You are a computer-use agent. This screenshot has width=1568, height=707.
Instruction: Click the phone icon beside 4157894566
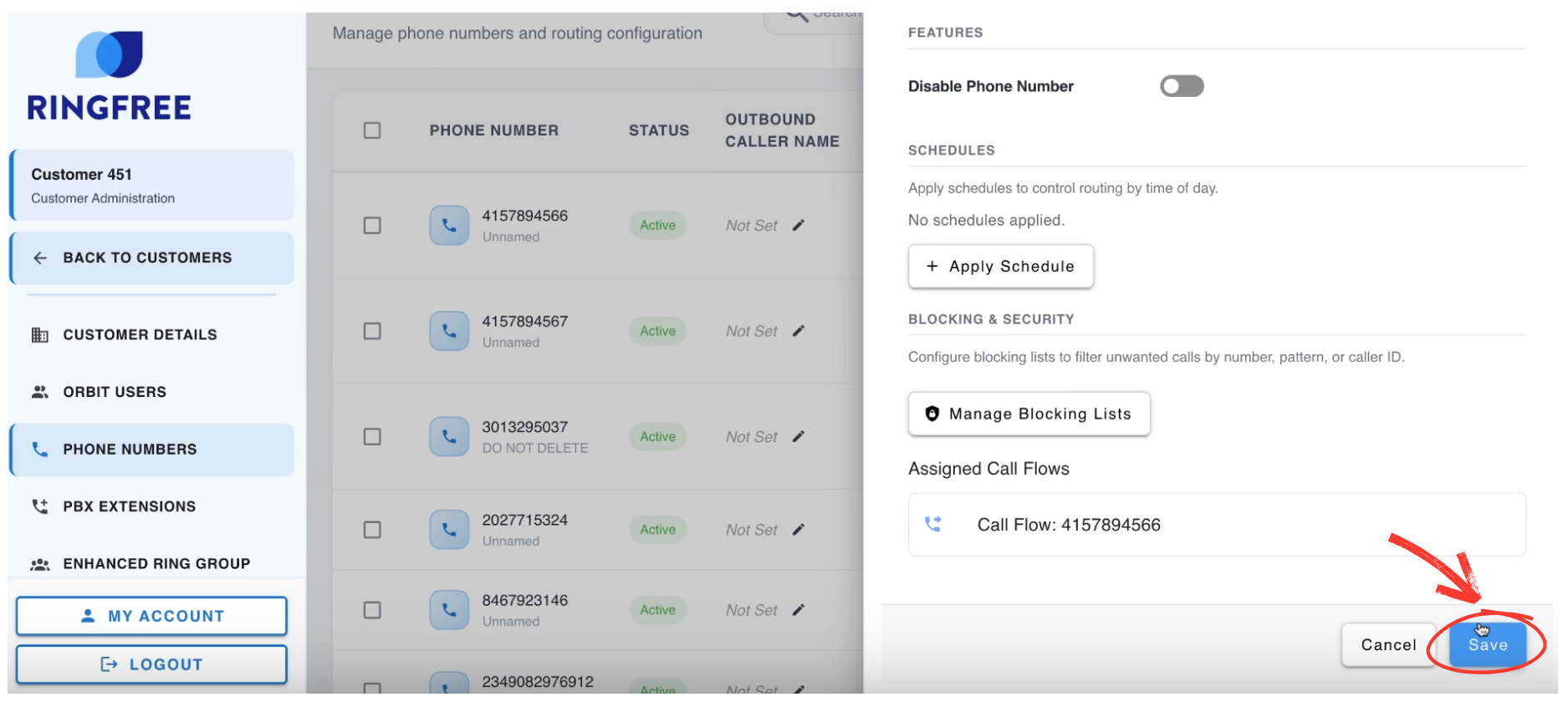coord(449,226)
